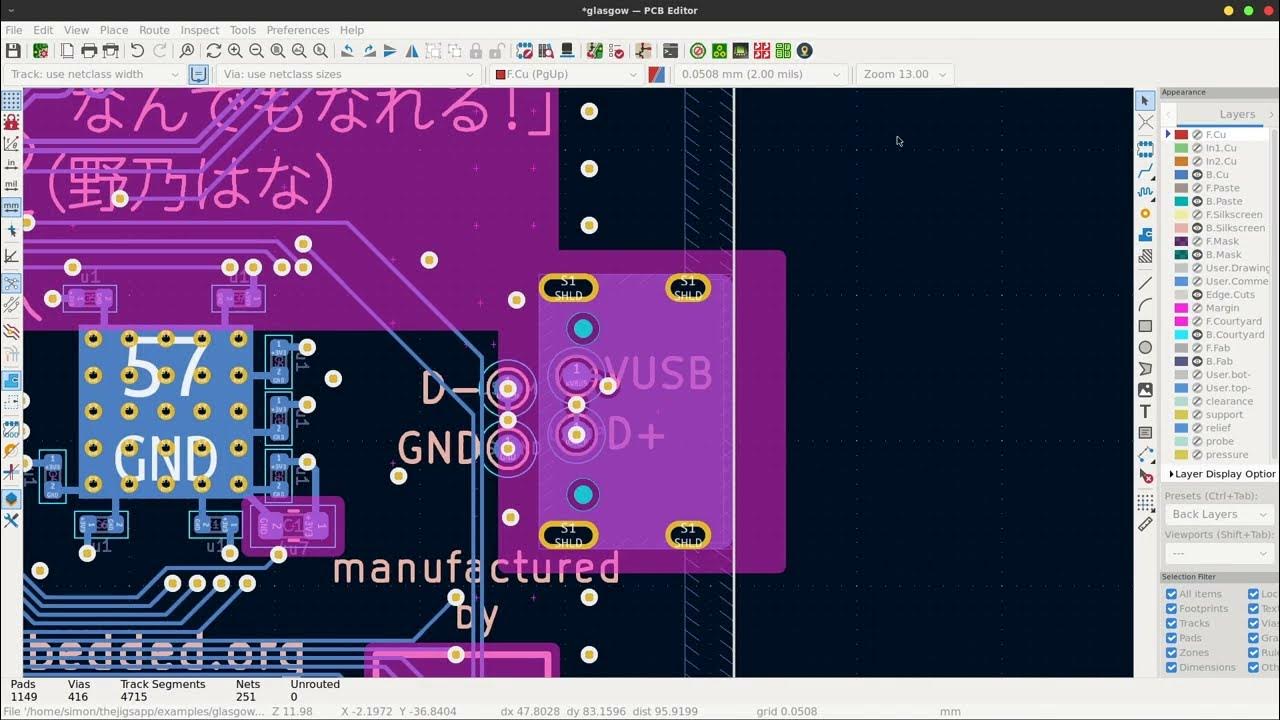Viewport: 1280px width, 720px height.
Task: Click F.Cu red color swatch
Action: tap(1181, 134)
